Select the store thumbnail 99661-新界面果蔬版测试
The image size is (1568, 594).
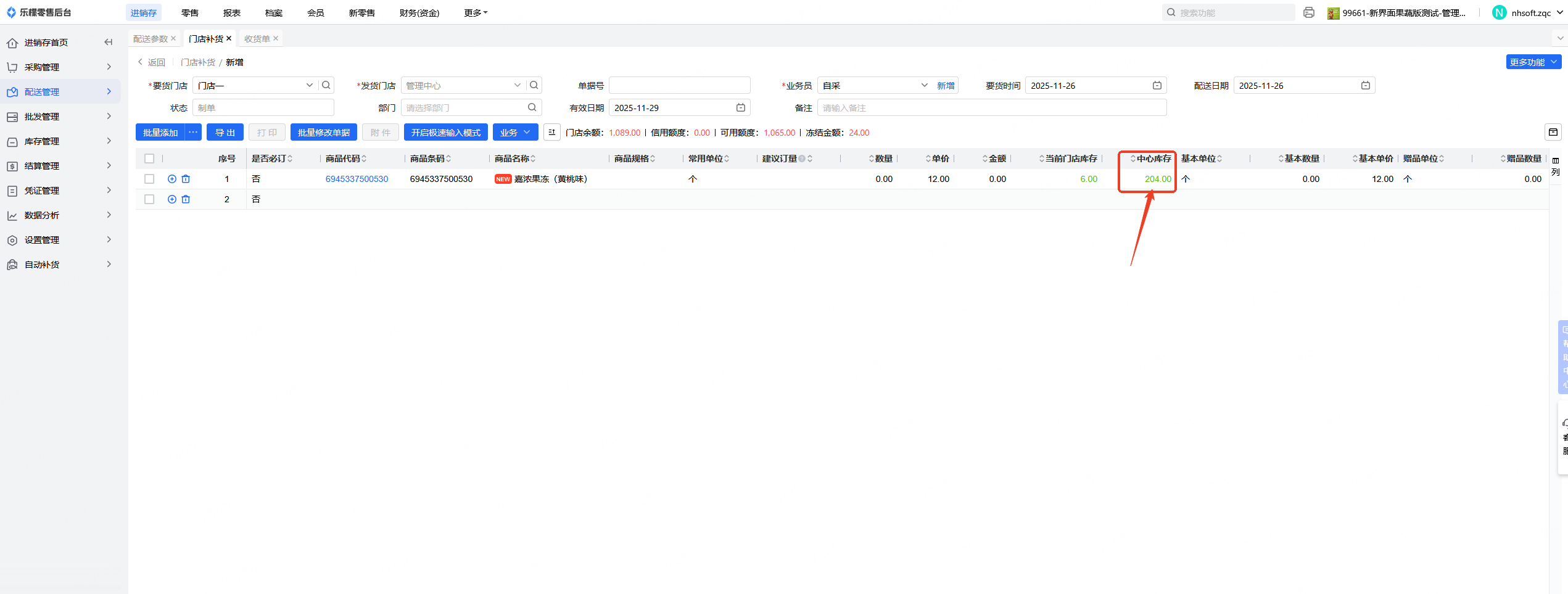pos(1334,13)
